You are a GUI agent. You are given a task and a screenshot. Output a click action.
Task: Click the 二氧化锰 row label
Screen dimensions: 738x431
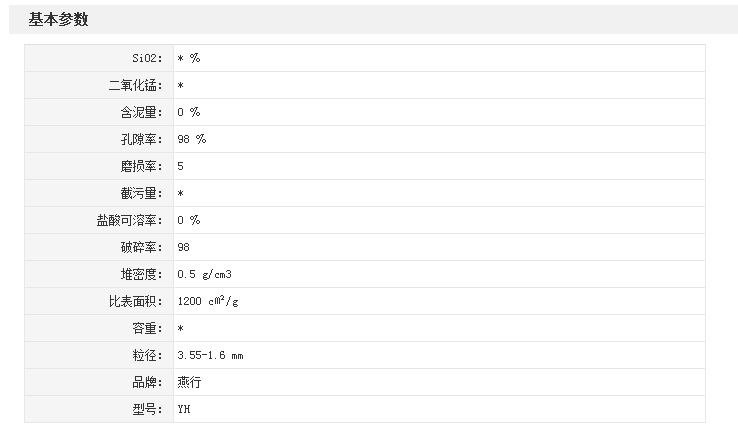click(136, 85)
